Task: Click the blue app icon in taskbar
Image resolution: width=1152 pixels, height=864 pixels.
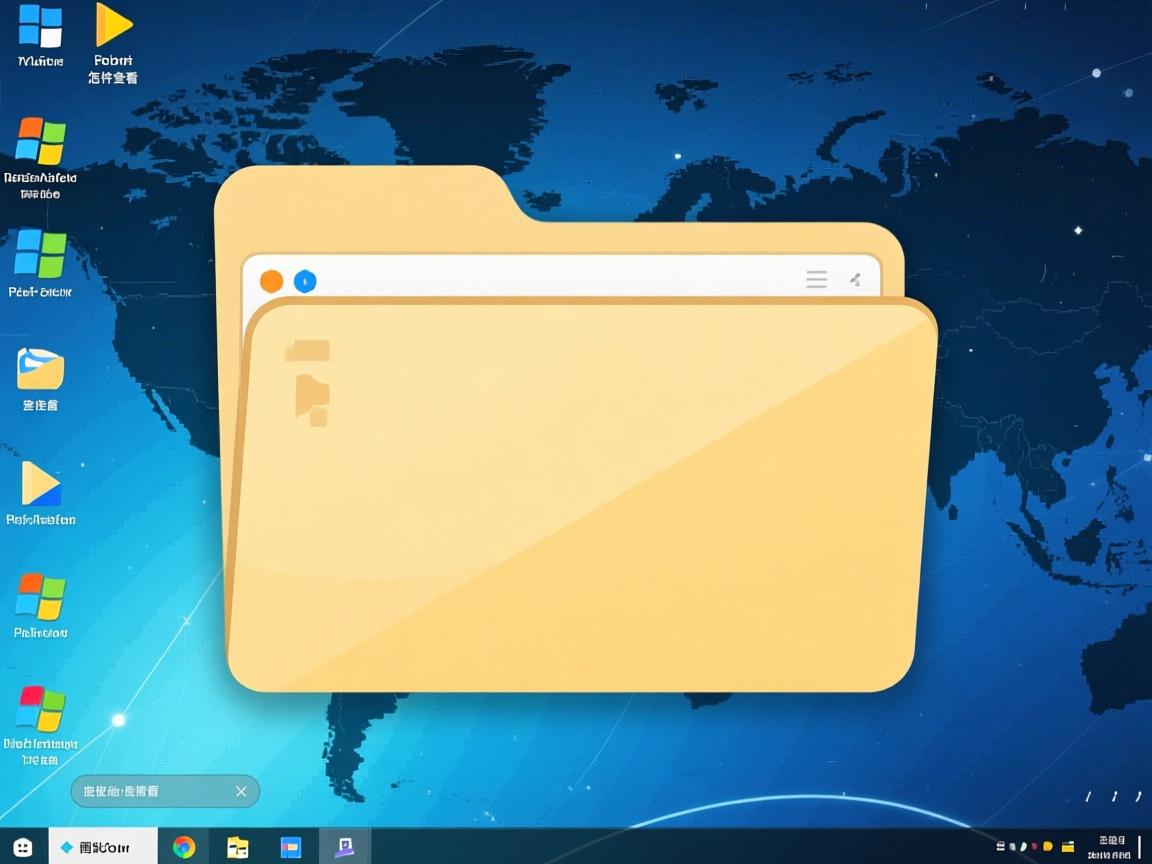Action: tap(290, 847)
